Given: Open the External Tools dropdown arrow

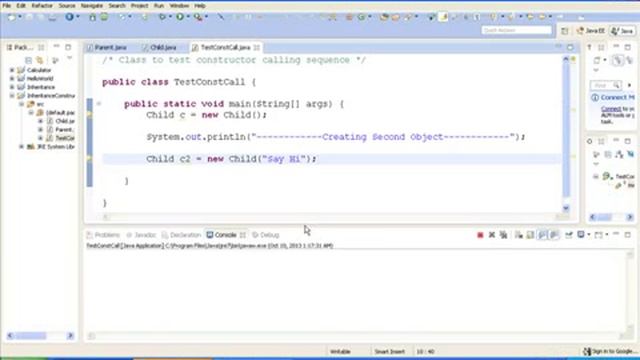Looking at the screenshot, I should point(206,17).
